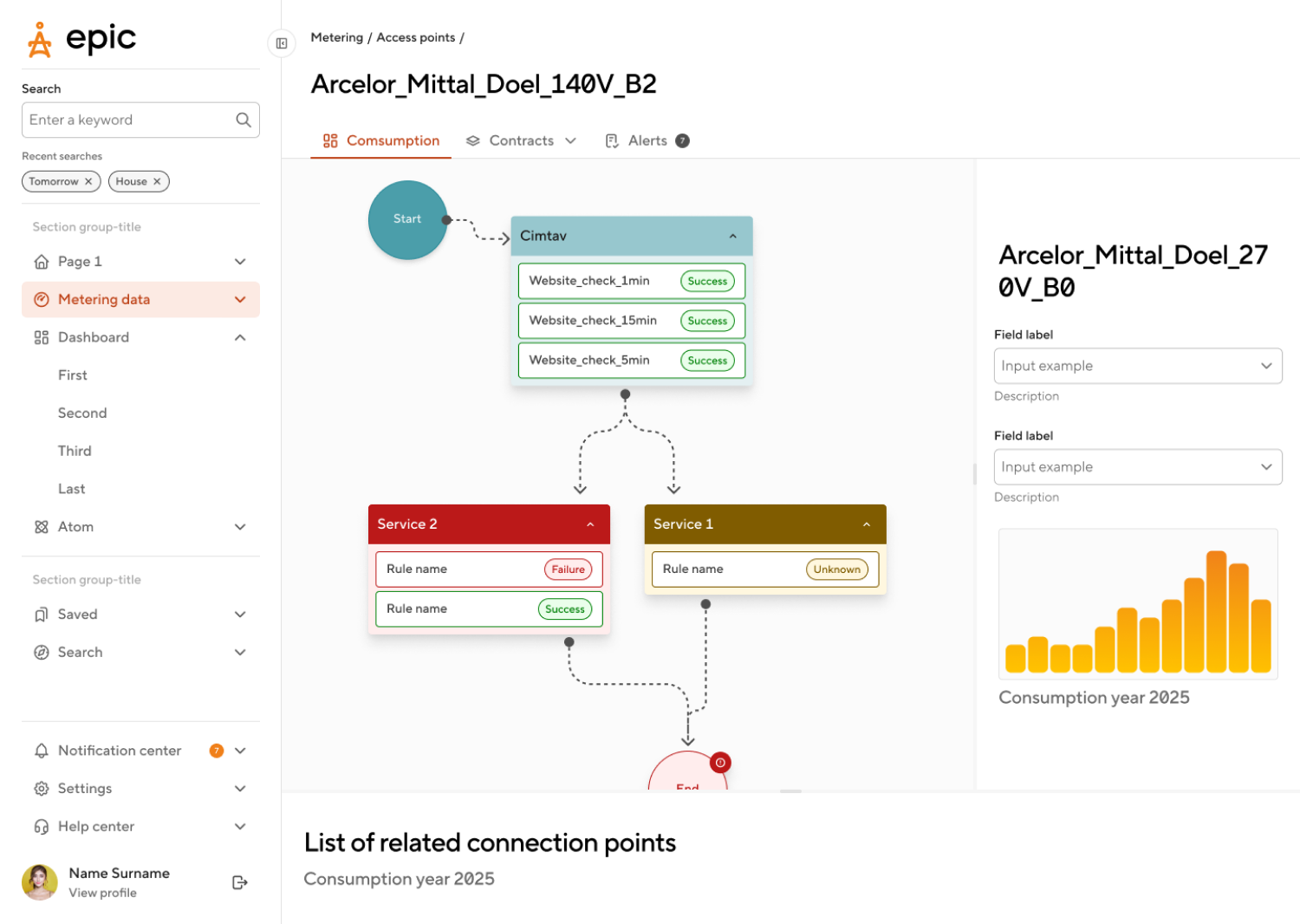Open Metering breadcrumb link
This screenshot has width=1300, height=924.
point(337,37)
